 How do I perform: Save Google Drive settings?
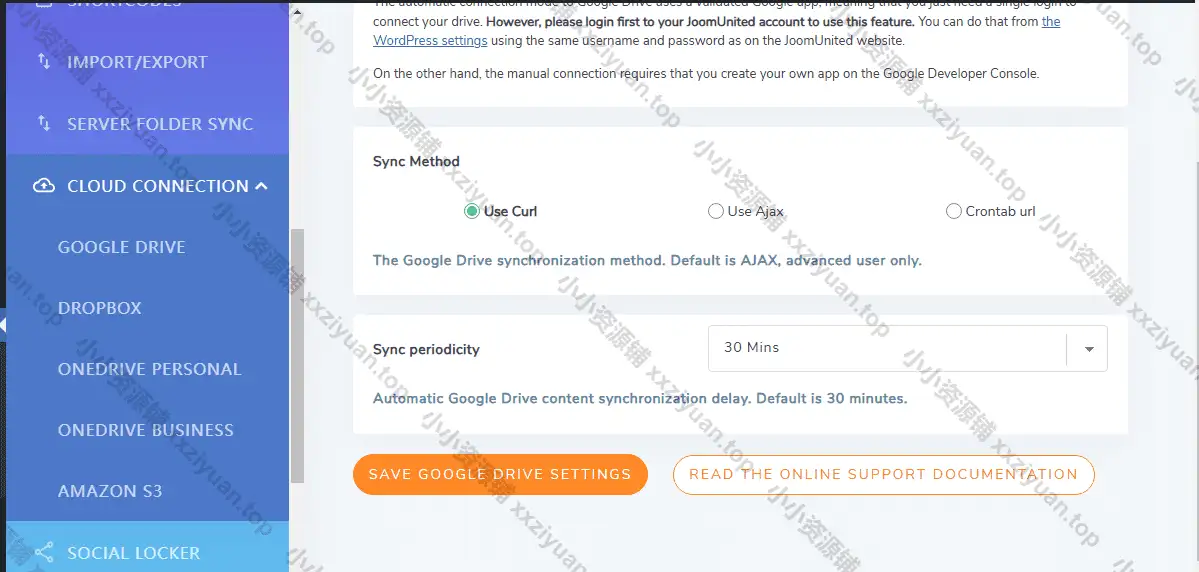point(500,474)
